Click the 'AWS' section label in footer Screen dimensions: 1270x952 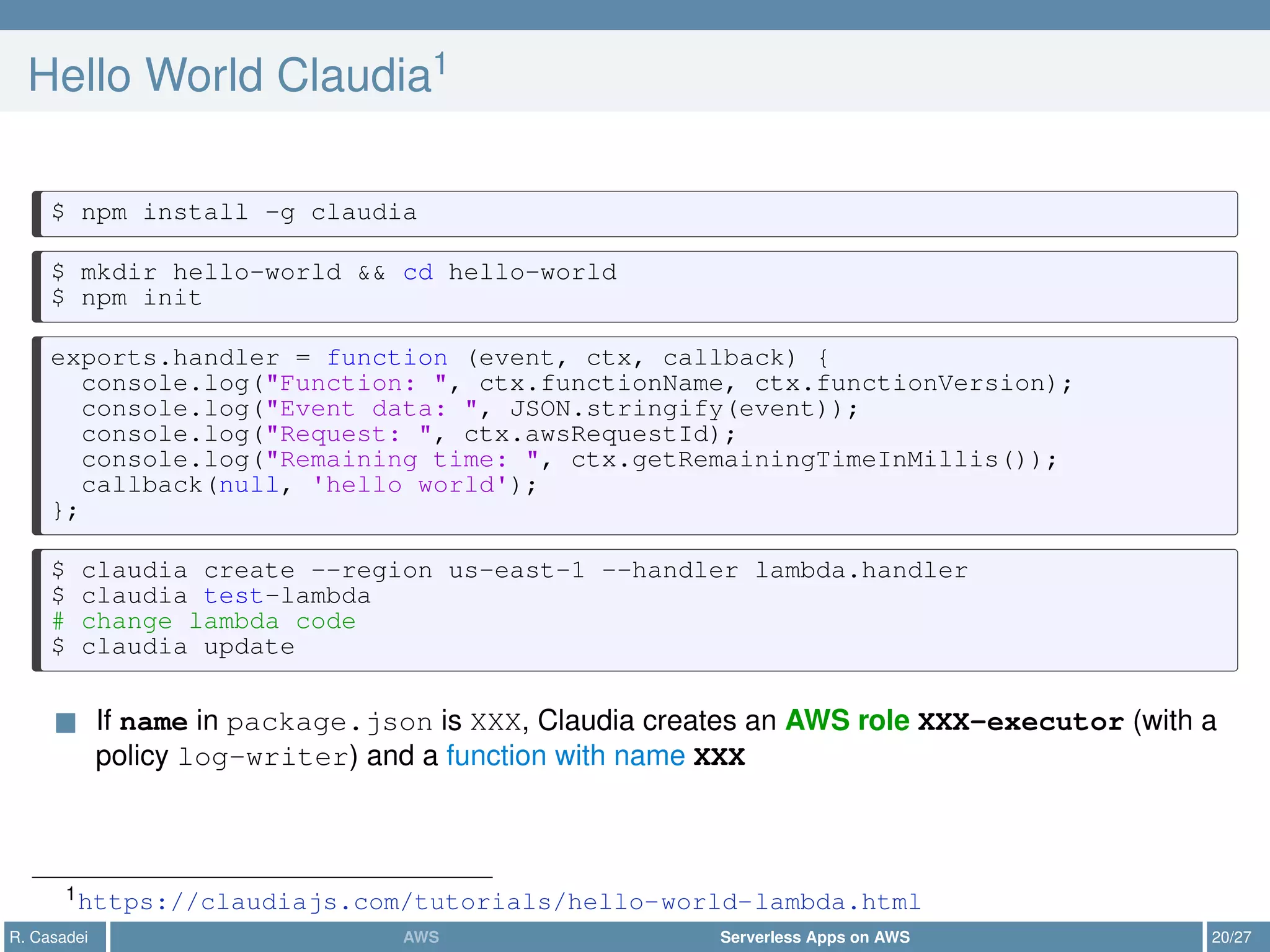[421, 937]
